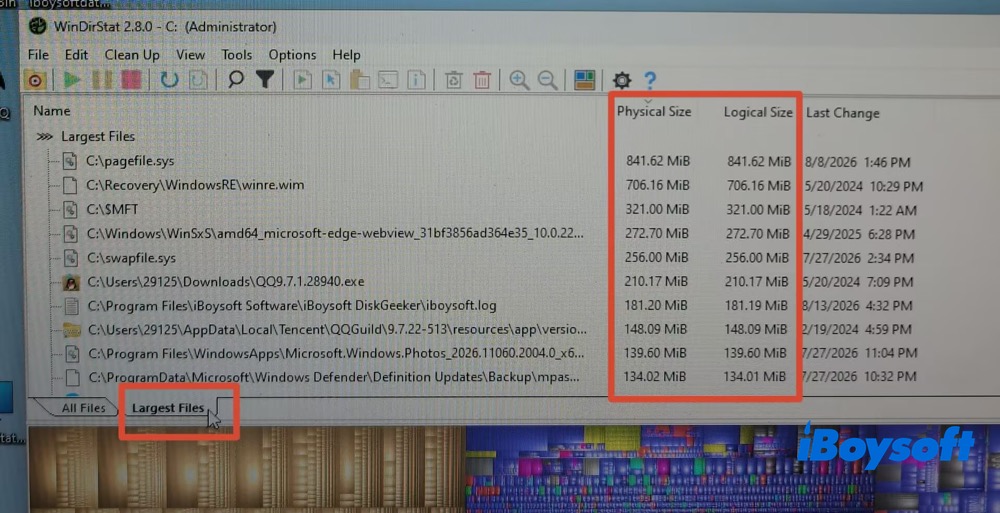This screenshot has width=1000, height=513.
Task: Select the C:\pagefile.sys row
Action: tap(130, 161)
